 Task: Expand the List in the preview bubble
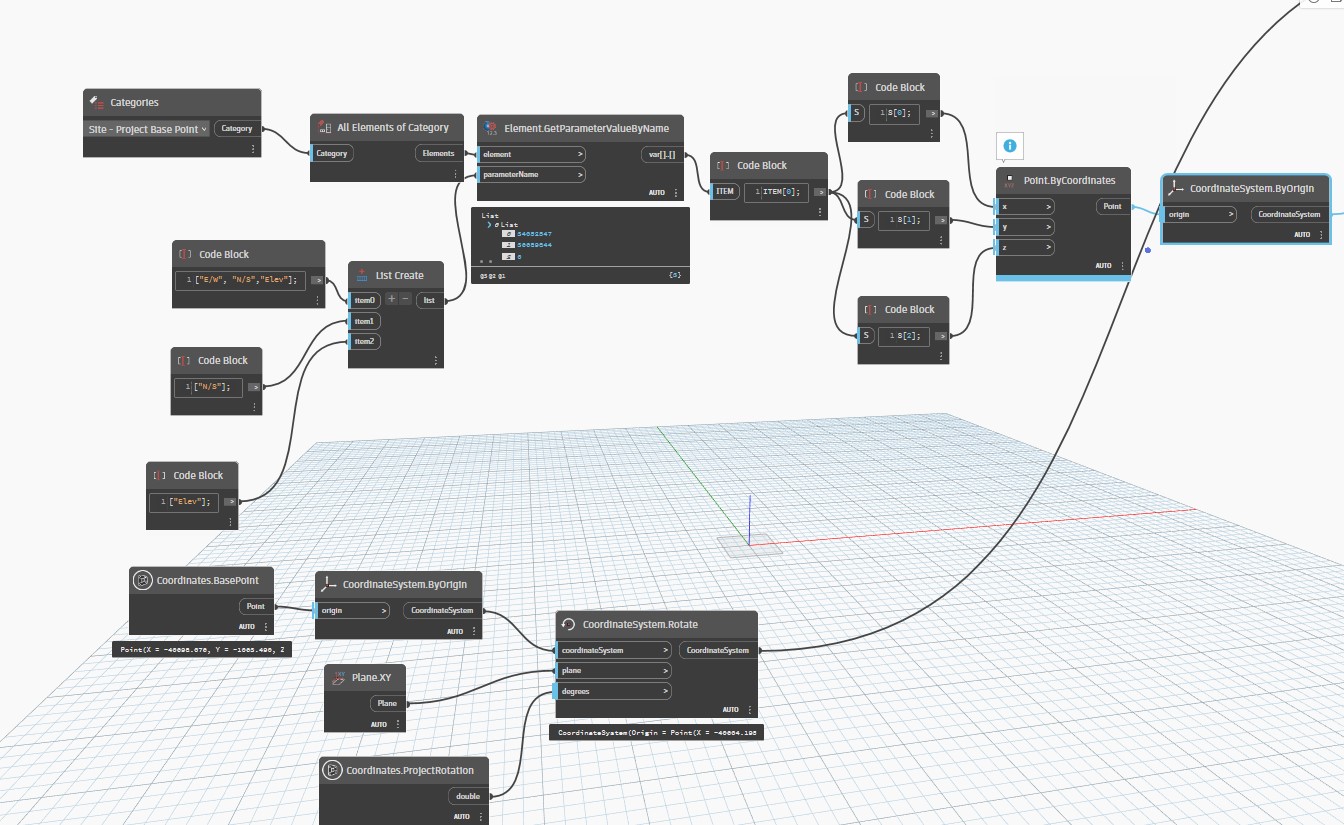[489, 225]
